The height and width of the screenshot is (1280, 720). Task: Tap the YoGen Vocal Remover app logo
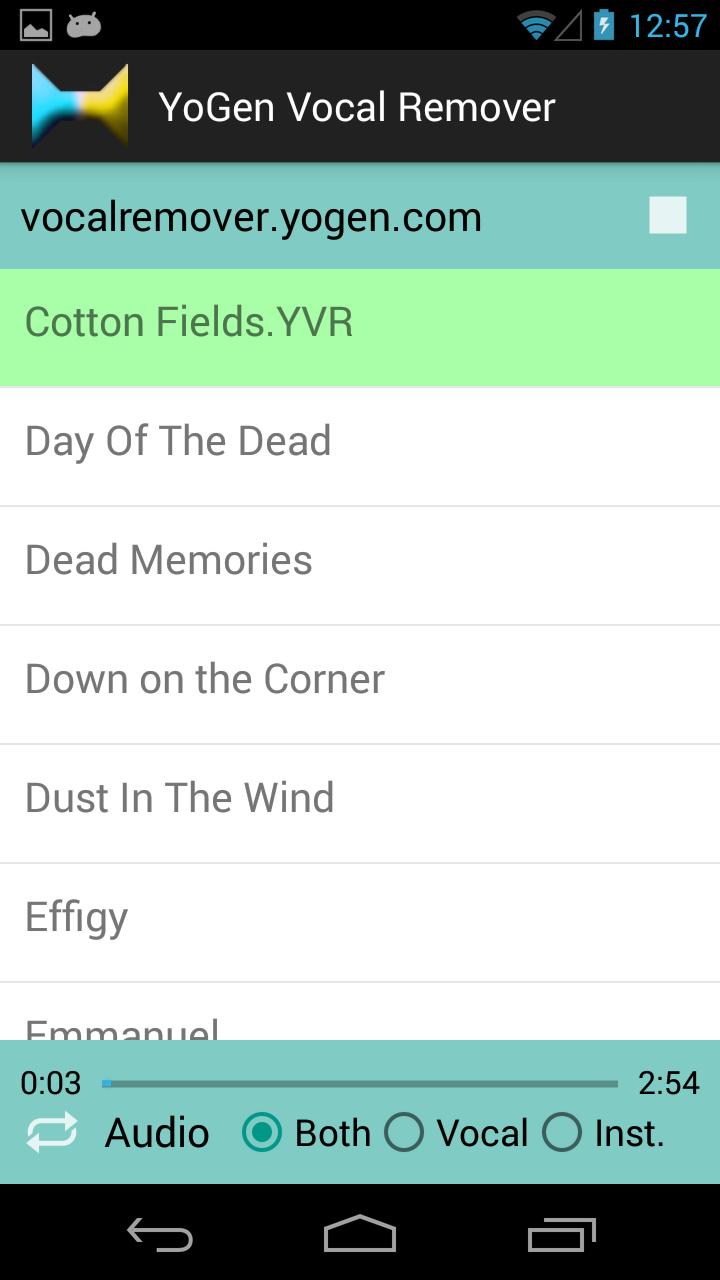click(x=80, y=106)
